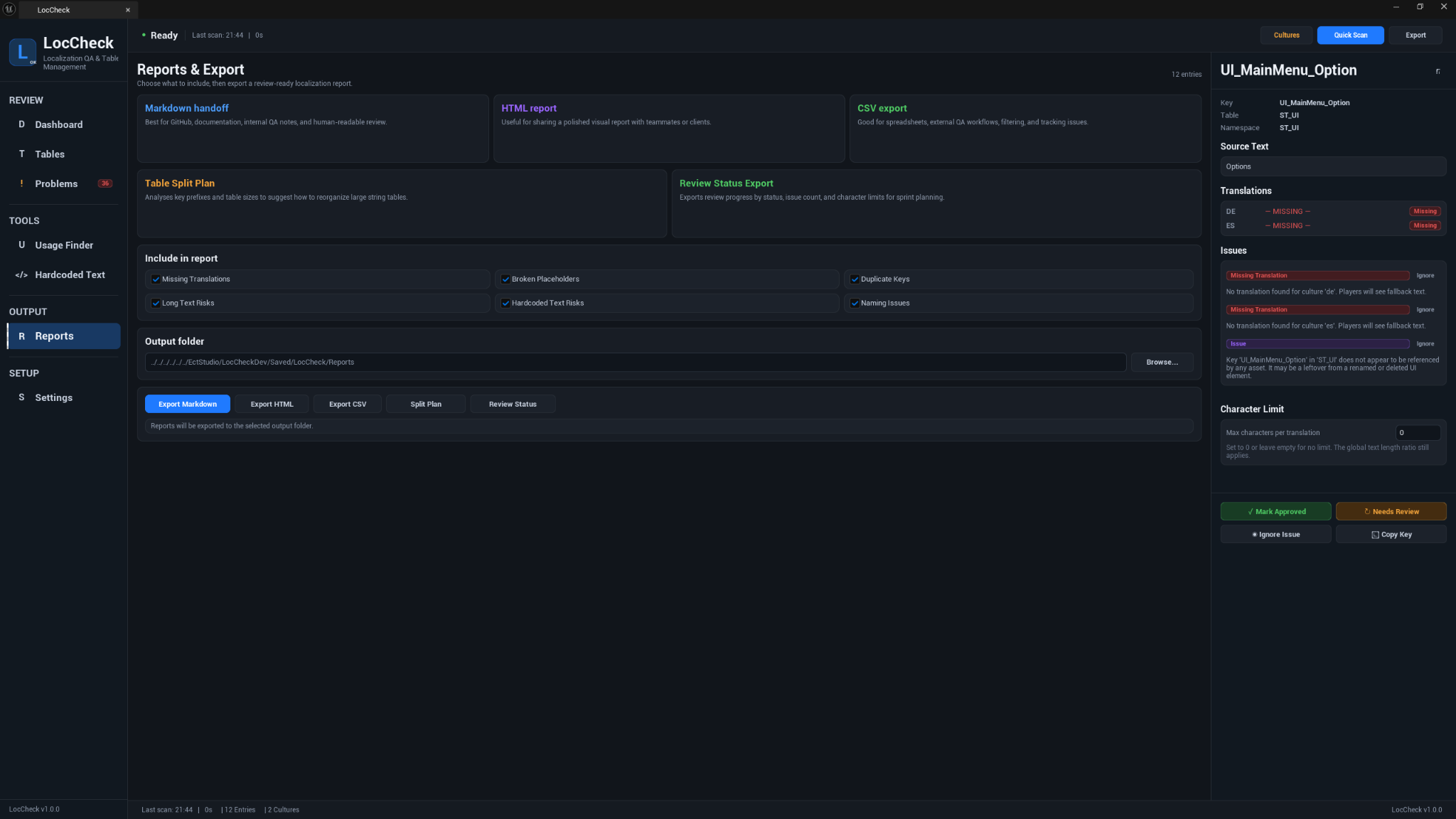
Task: Click the Tables 'T' sidebar icon
Action: [x=21, y=154]
